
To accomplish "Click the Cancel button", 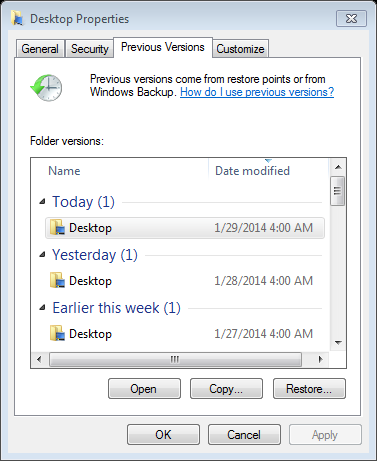I will [244, 435].
